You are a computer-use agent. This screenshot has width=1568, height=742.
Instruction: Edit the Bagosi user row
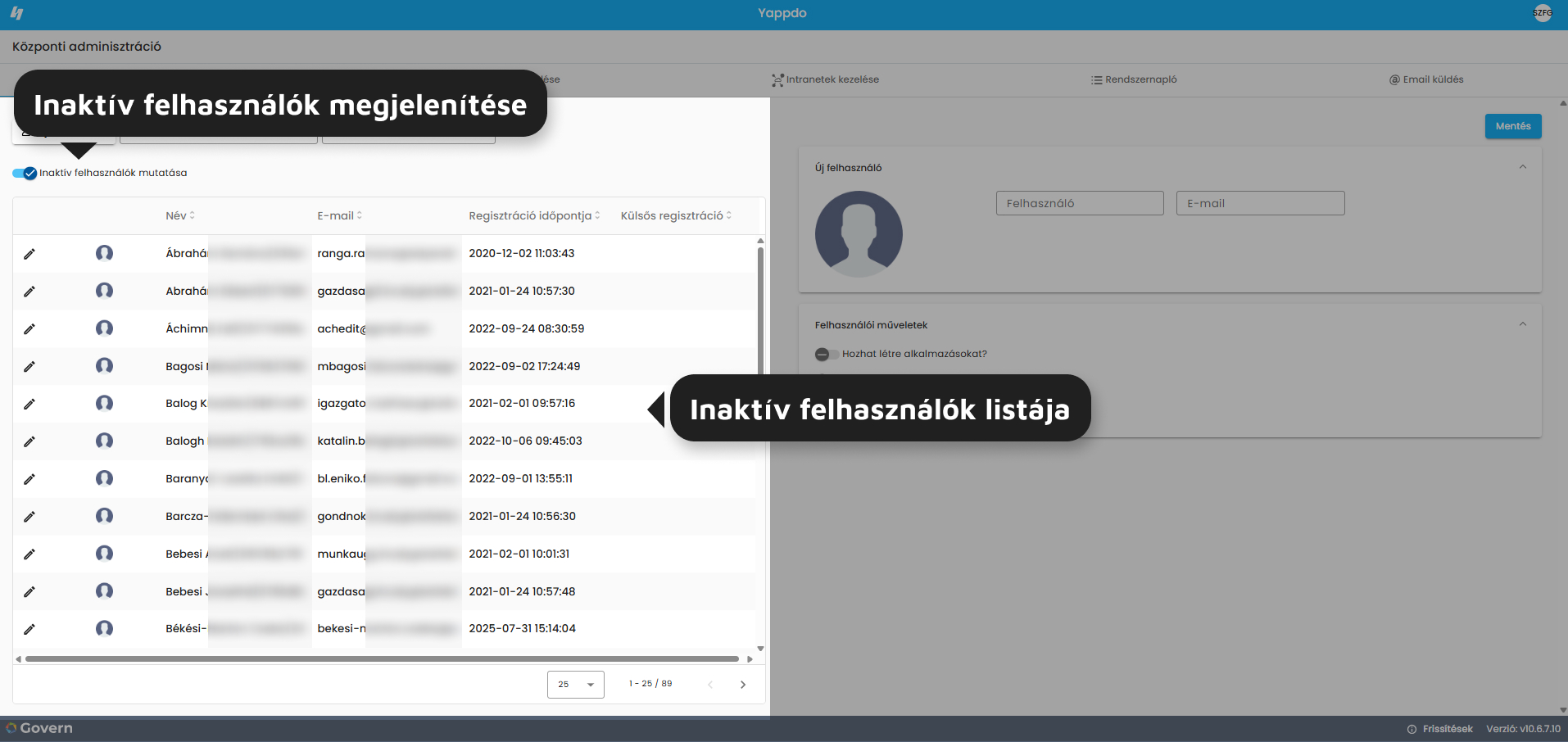pyautogui.click(x=29, y=367)
